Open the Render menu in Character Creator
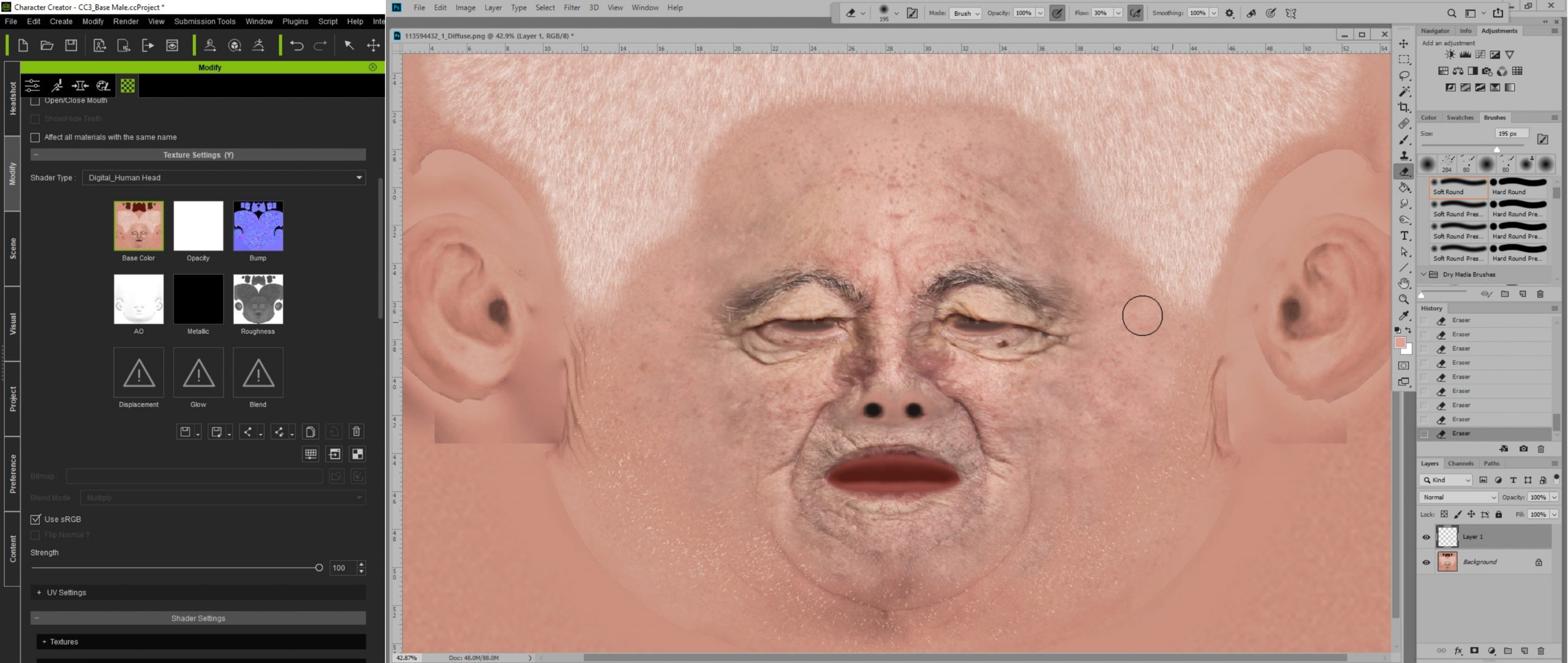 click(126, 21)
